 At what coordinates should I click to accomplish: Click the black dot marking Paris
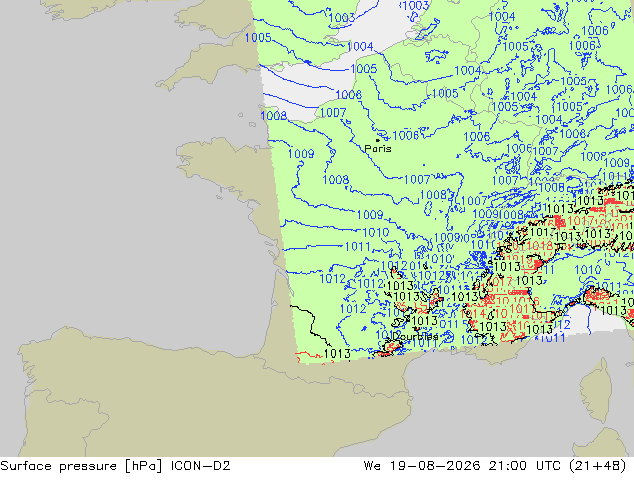(x=378, y=140)
